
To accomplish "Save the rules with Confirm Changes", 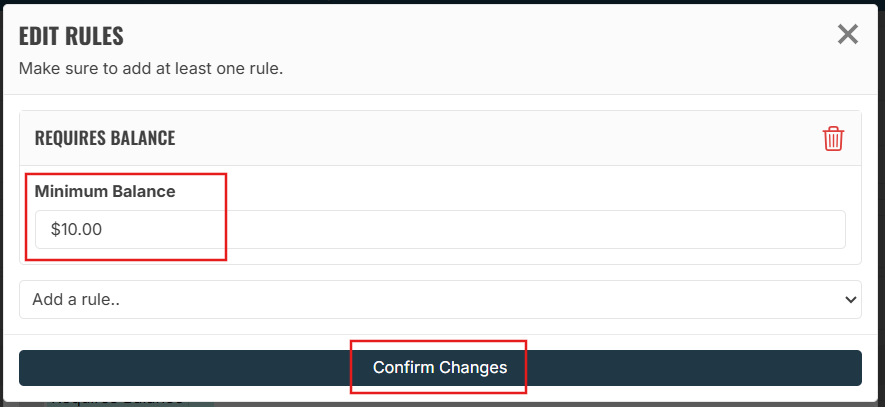I will click(440, 367).
